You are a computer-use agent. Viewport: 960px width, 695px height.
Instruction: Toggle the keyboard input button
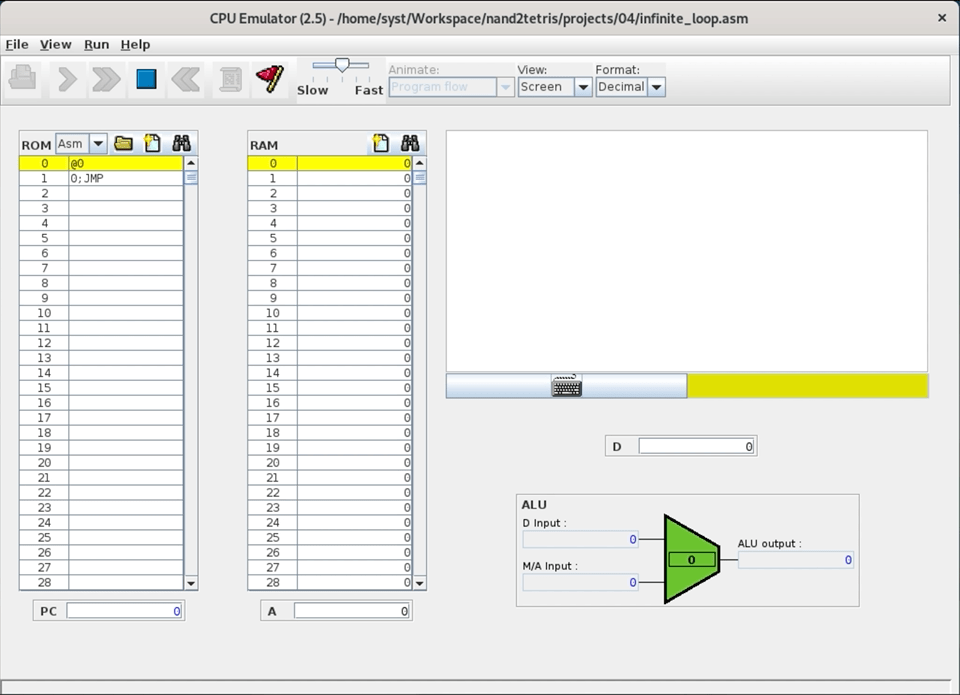566,386
